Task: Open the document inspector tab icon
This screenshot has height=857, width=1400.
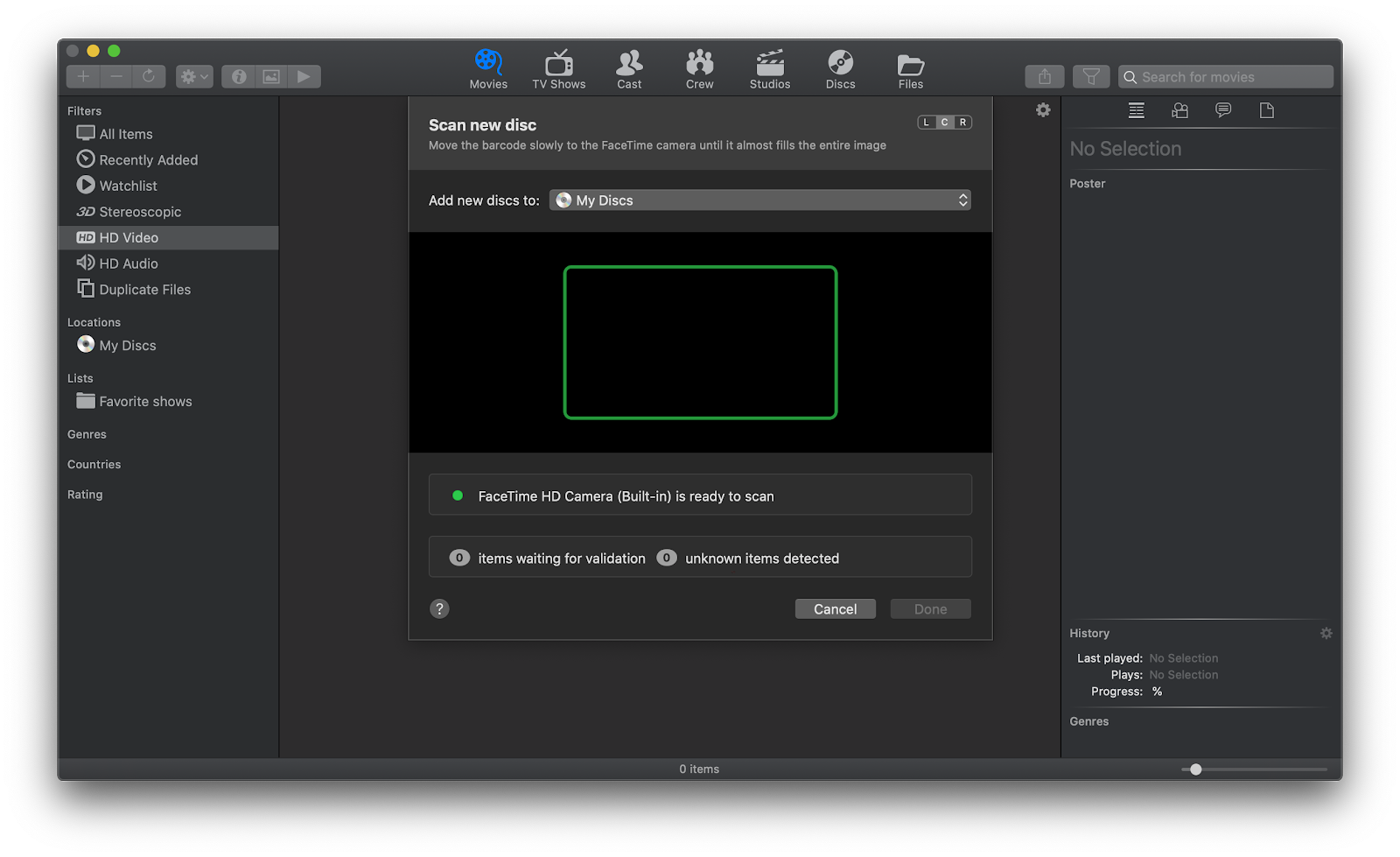Action: point(1266,110)
